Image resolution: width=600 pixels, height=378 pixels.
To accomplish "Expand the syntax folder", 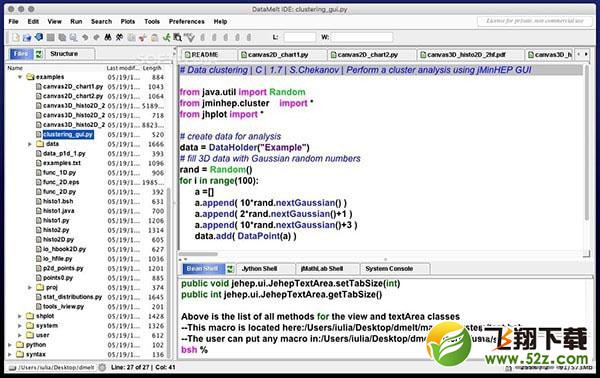I will pos(10,355).
